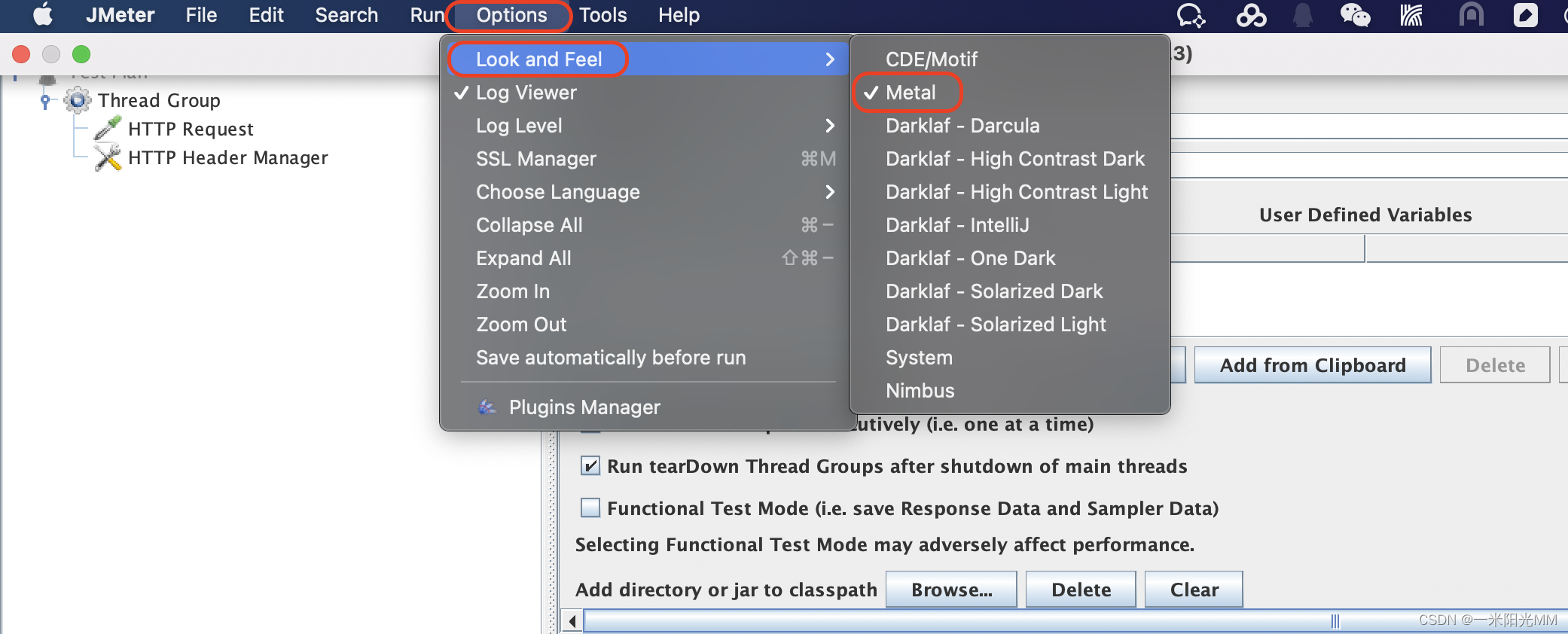Viewport: 1568px width, 634px height.
Task: Click the chat bubble gear menu bar icon
Action: coord(1191,15)
